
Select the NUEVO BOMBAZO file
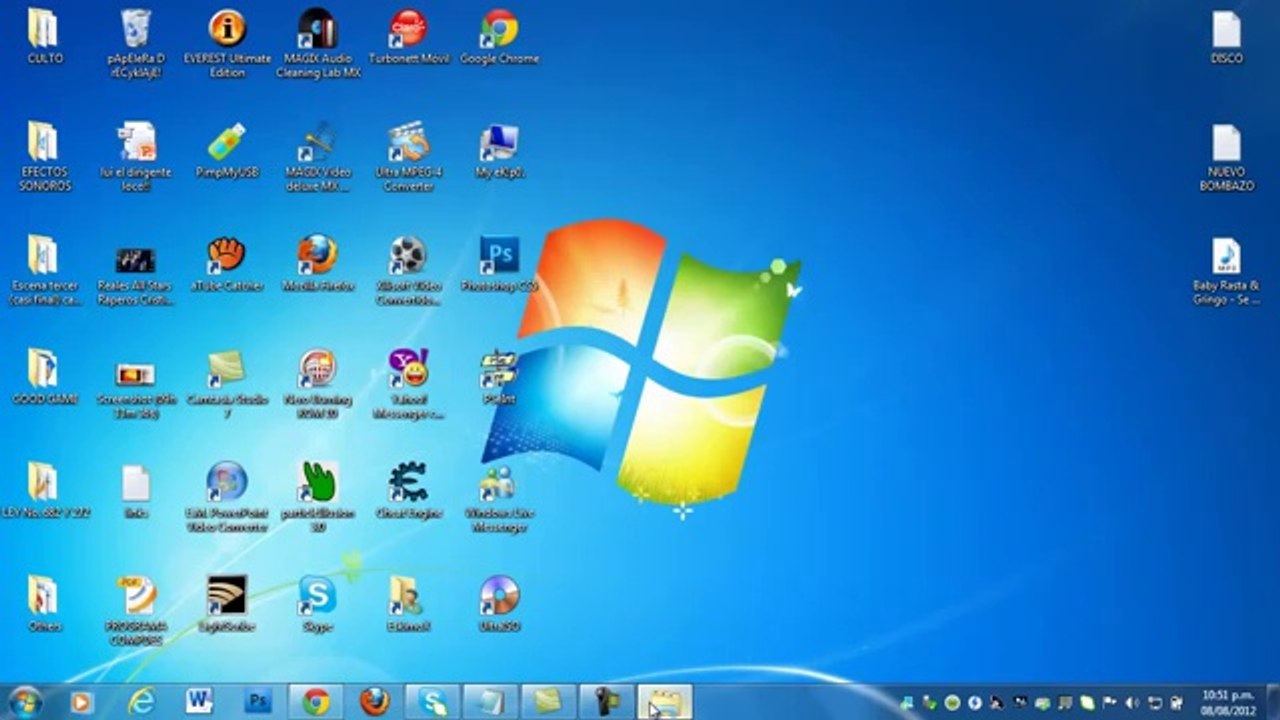click(1227, 157)
